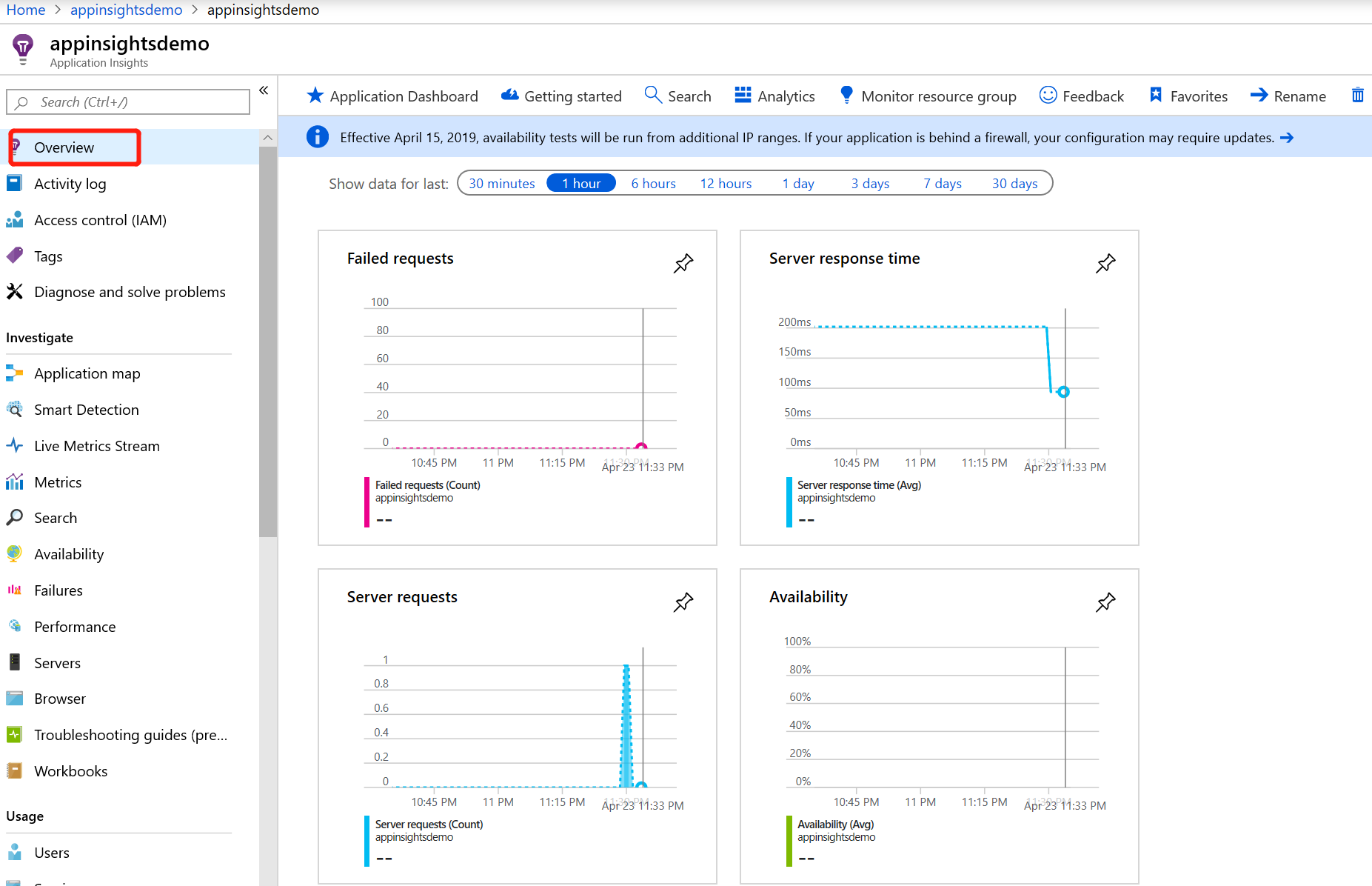
Task: Select 1 hour time range
Action: [x=581, y=183]
